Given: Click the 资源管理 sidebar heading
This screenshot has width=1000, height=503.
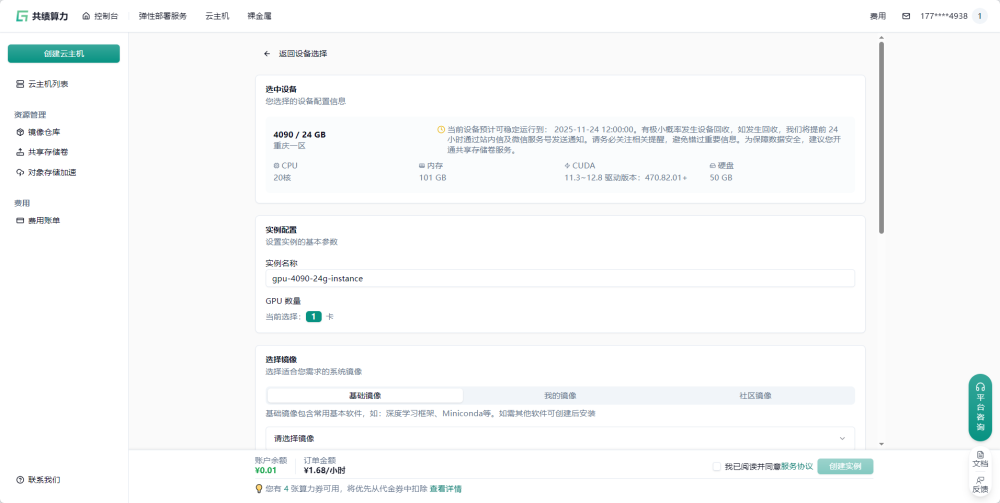Looking at the screenshot, I should tap(31, 115).
